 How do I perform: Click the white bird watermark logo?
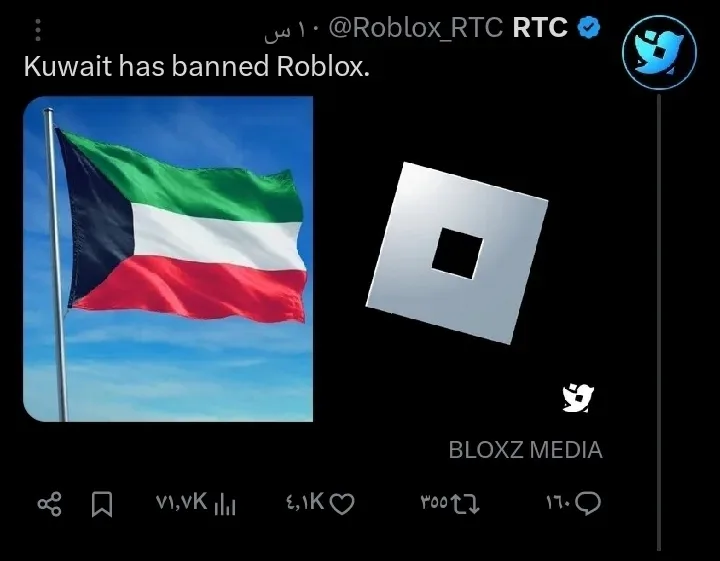(579, 398)
